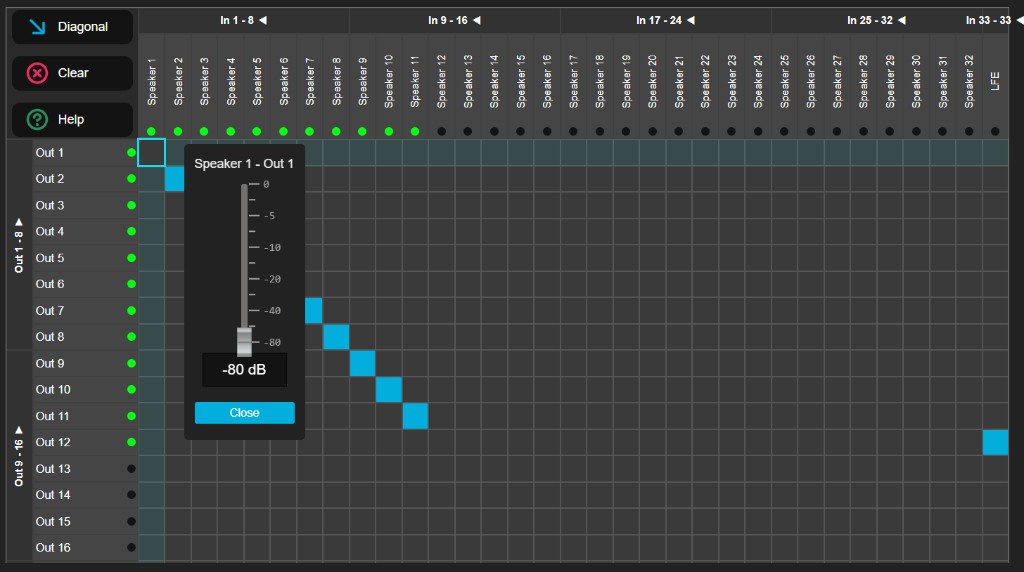Toggle the Speaker 2 - Out 2 crosspoint

point(174,179)
